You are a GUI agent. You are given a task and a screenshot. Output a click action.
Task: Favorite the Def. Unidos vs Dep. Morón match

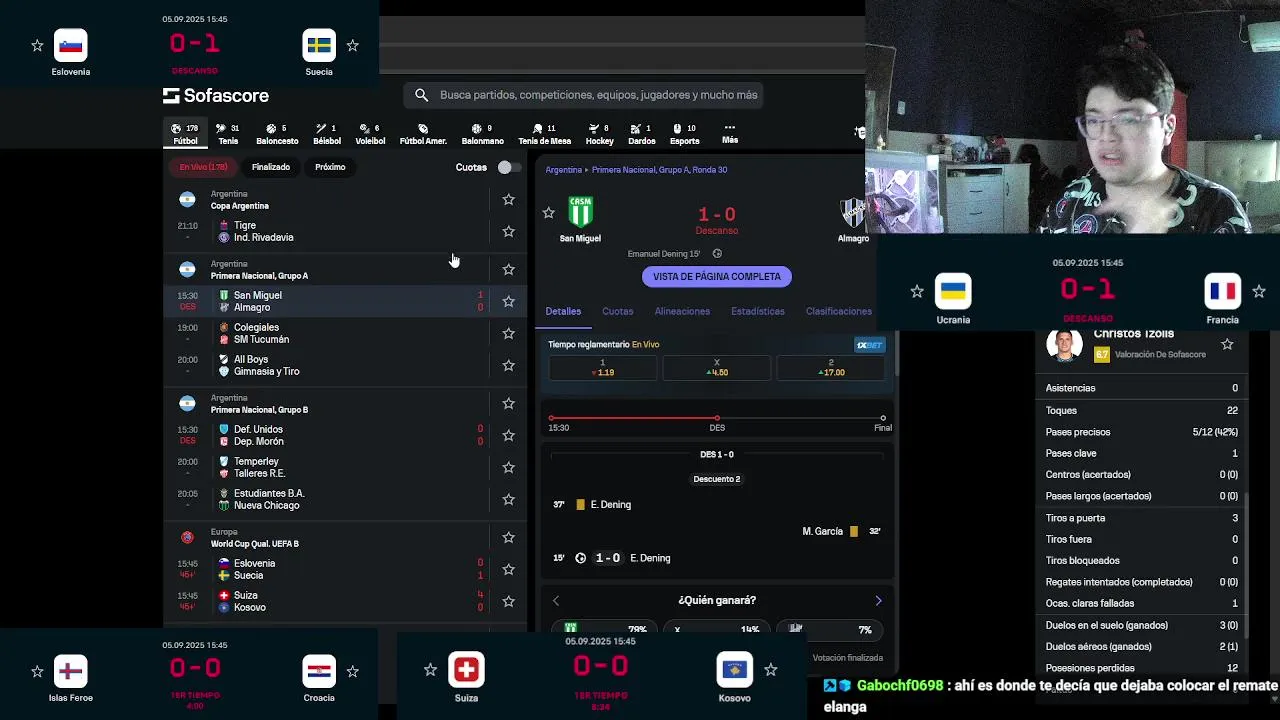coord(508,435)
